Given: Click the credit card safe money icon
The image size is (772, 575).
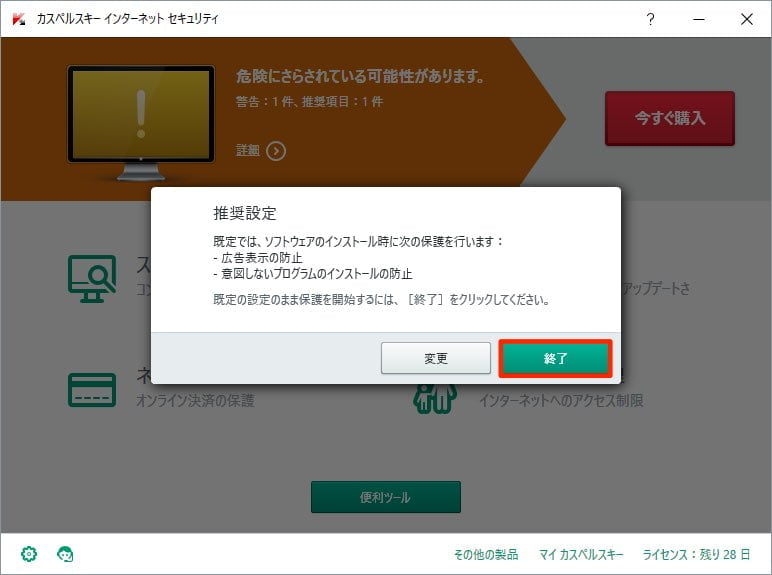Looking at the screenshot, I should tap(92, 390).
